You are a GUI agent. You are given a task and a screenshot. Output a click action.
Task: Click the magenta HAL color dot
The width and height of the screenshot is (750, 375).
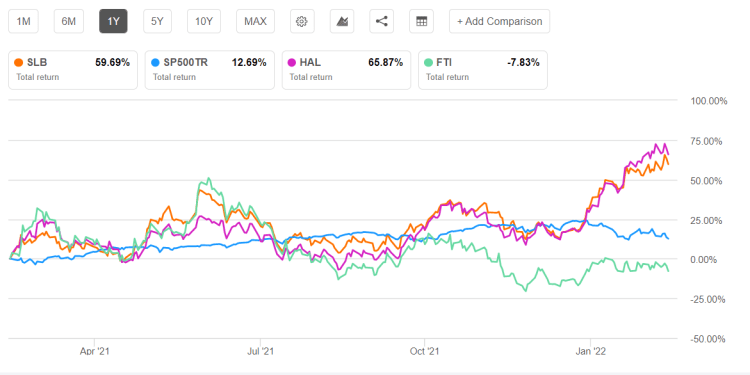tap(292, 63)
